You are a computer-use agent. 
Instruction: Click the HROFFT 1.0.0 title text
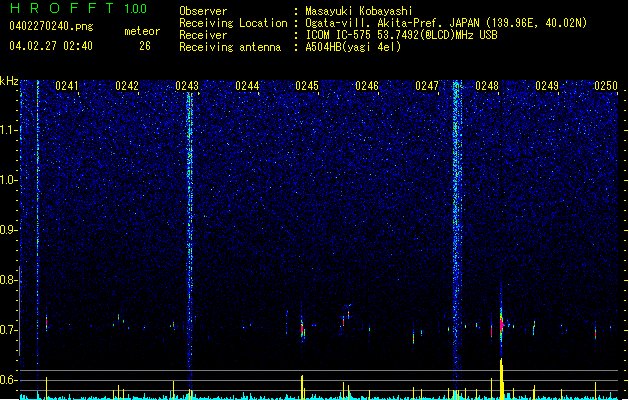79,8
